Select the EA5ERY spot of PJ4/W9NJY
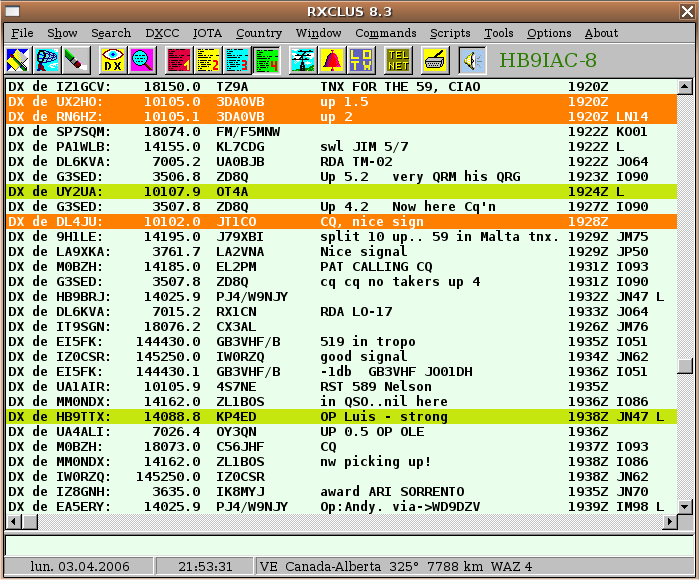This screenshot has width=699, height=580. pyautogui.click(x=341, y=506)
